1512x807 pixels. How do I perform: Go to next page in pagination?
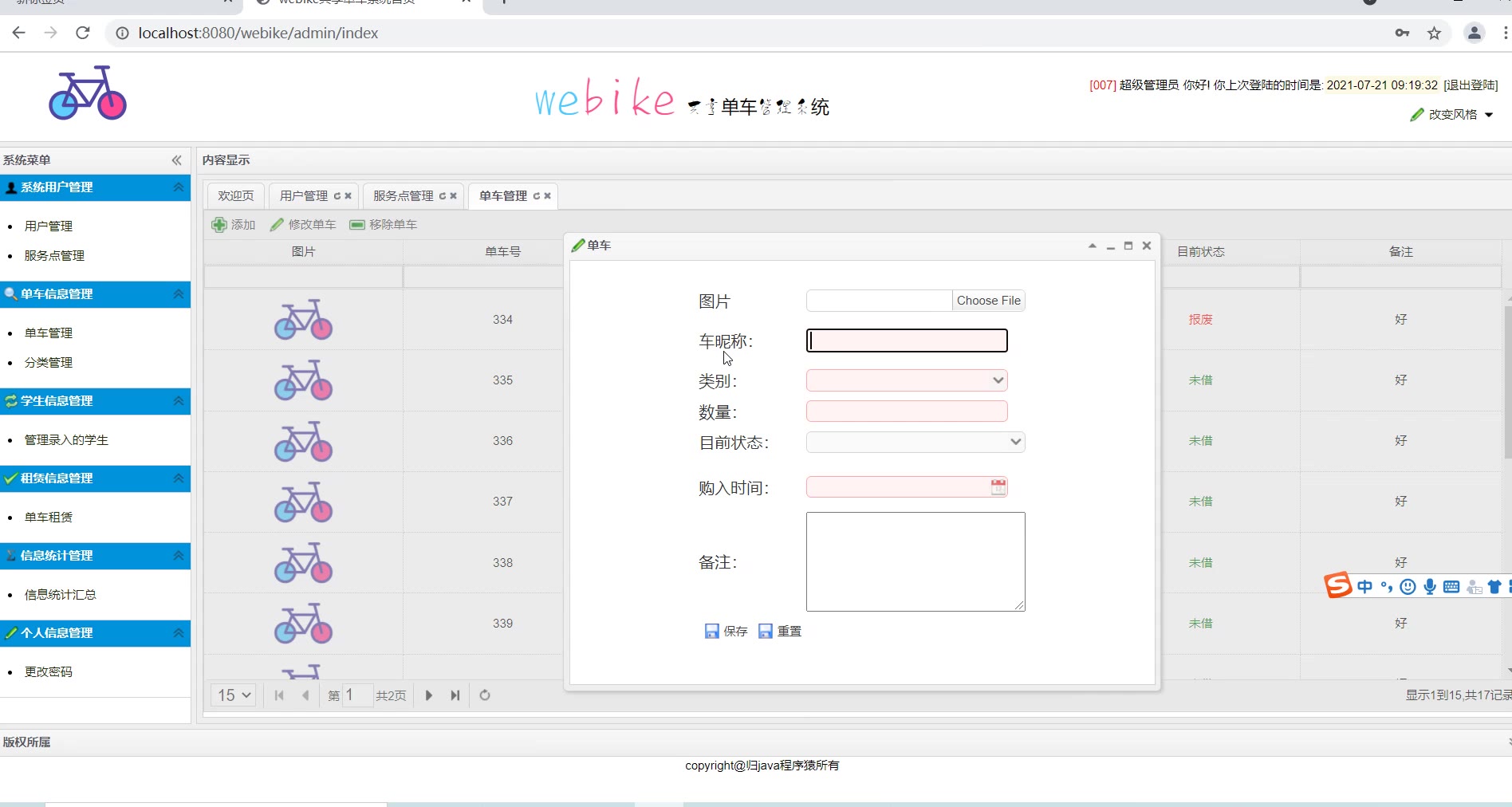(429, 695)
